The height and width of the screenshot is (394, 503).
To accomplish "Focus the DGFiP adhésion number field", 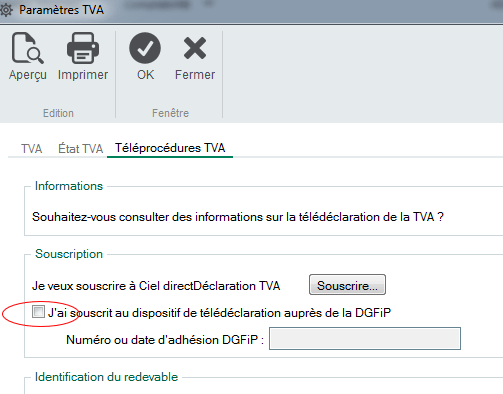I will coord(365,339).
